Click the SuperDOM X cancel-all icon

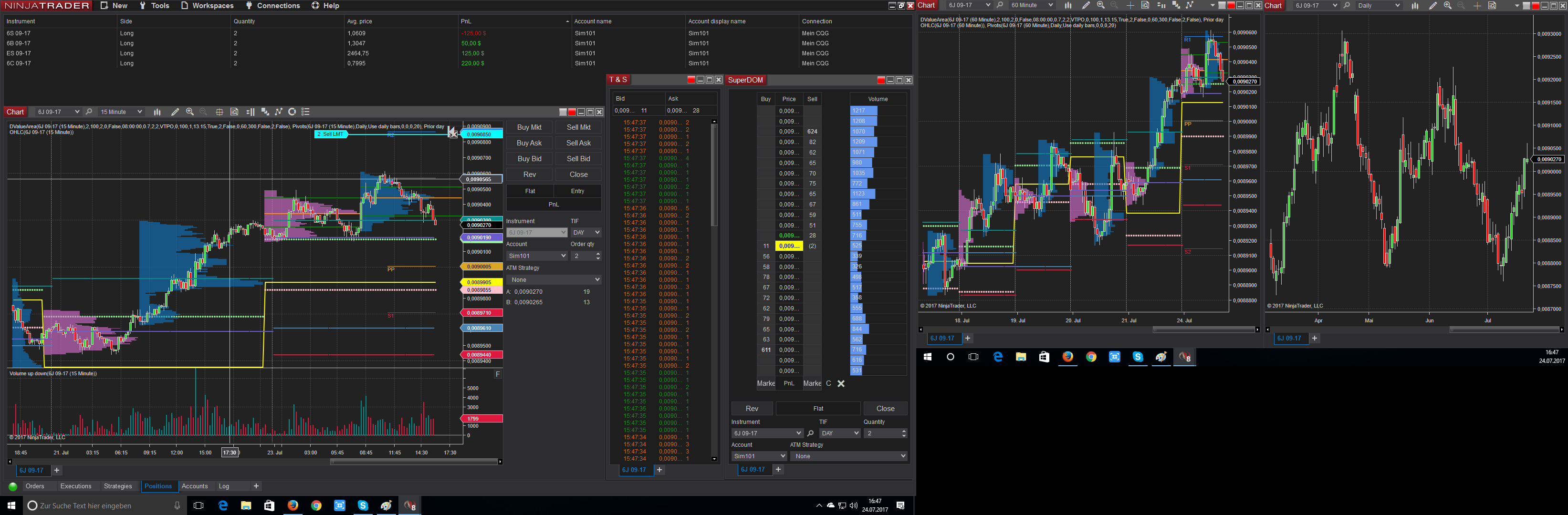(x=841, y=384)
